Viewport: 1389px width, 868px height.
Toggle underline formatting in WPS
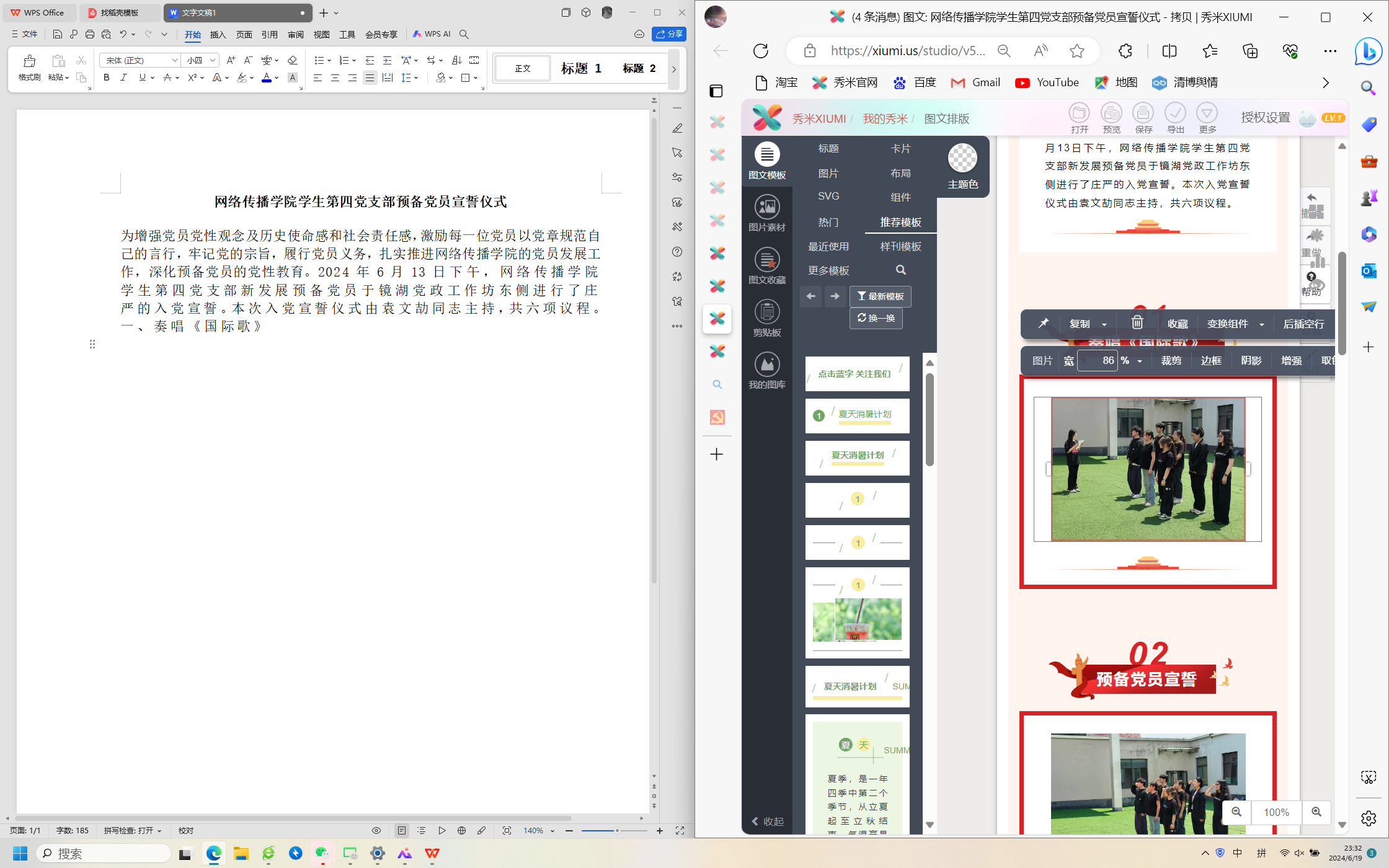[x=142, y=77]
